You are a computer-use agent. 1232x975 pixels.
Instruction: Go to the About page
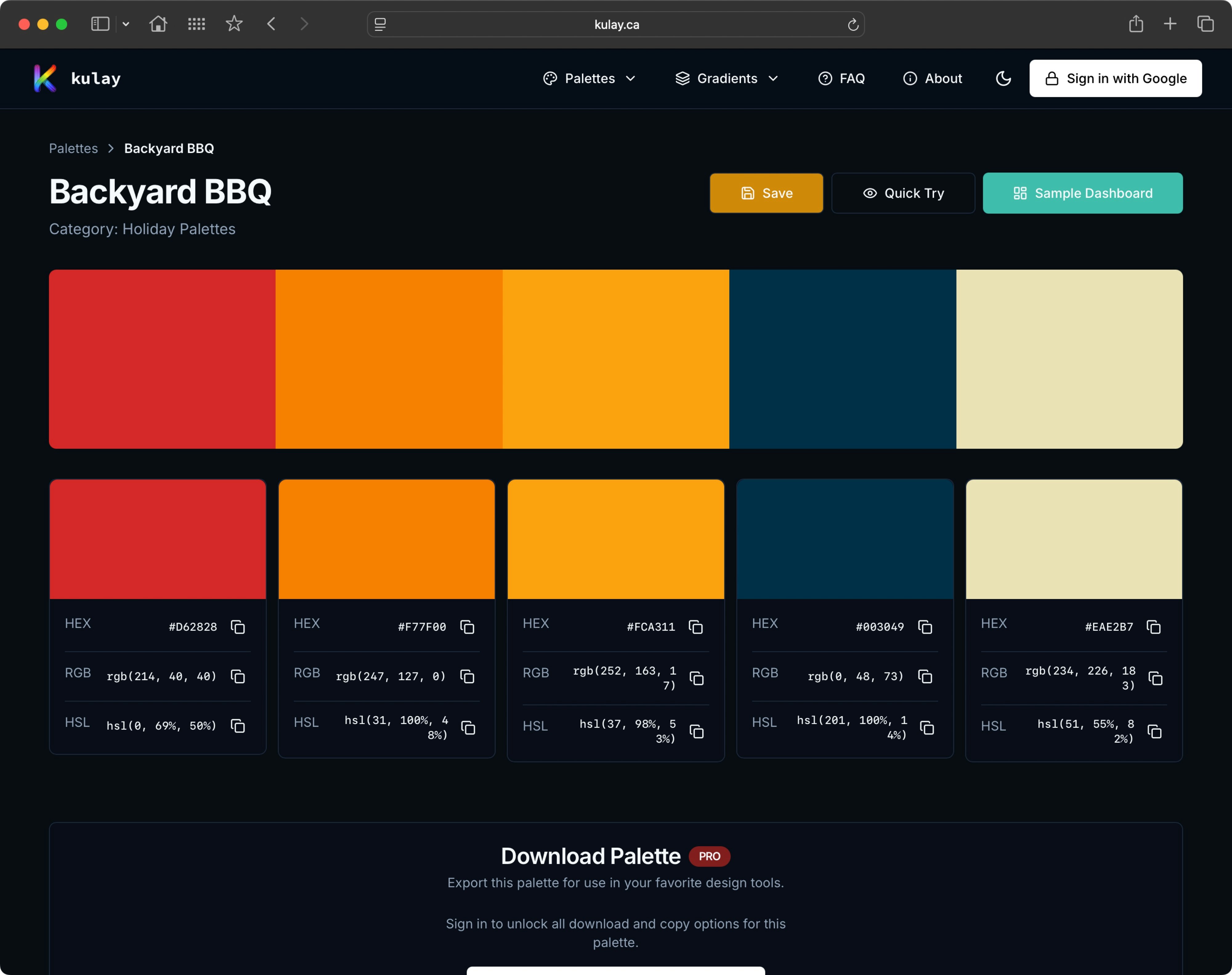(932, 78)
